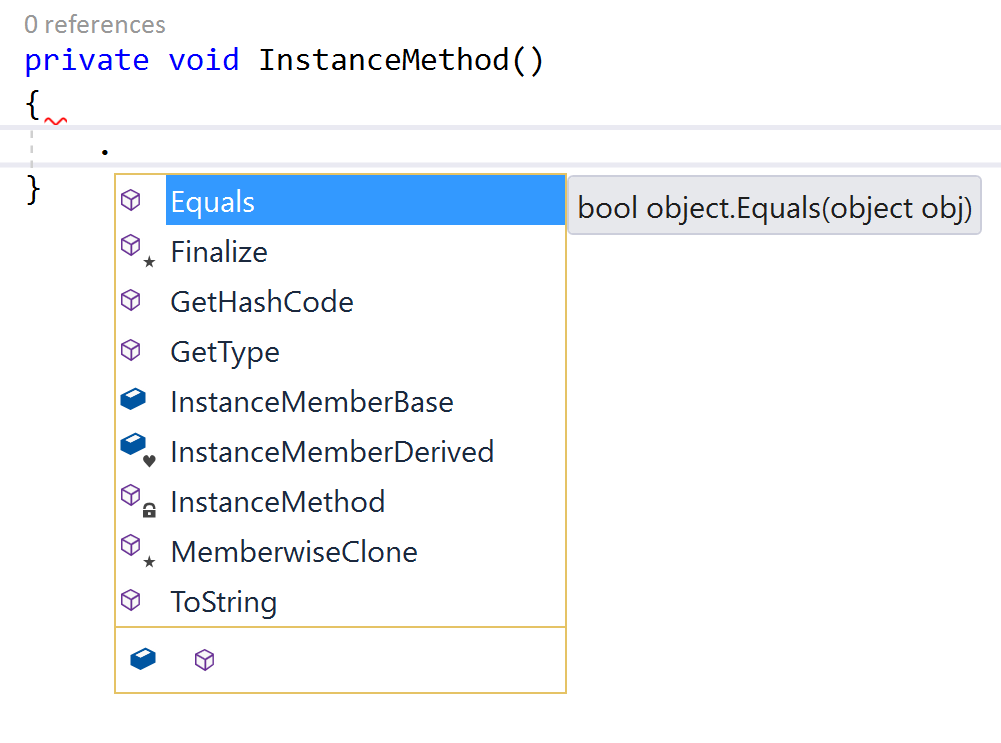This screenshot has width=1001, height=743.
Task: Choose Finalize from the completion list
Action: click(x=340, y=251)
